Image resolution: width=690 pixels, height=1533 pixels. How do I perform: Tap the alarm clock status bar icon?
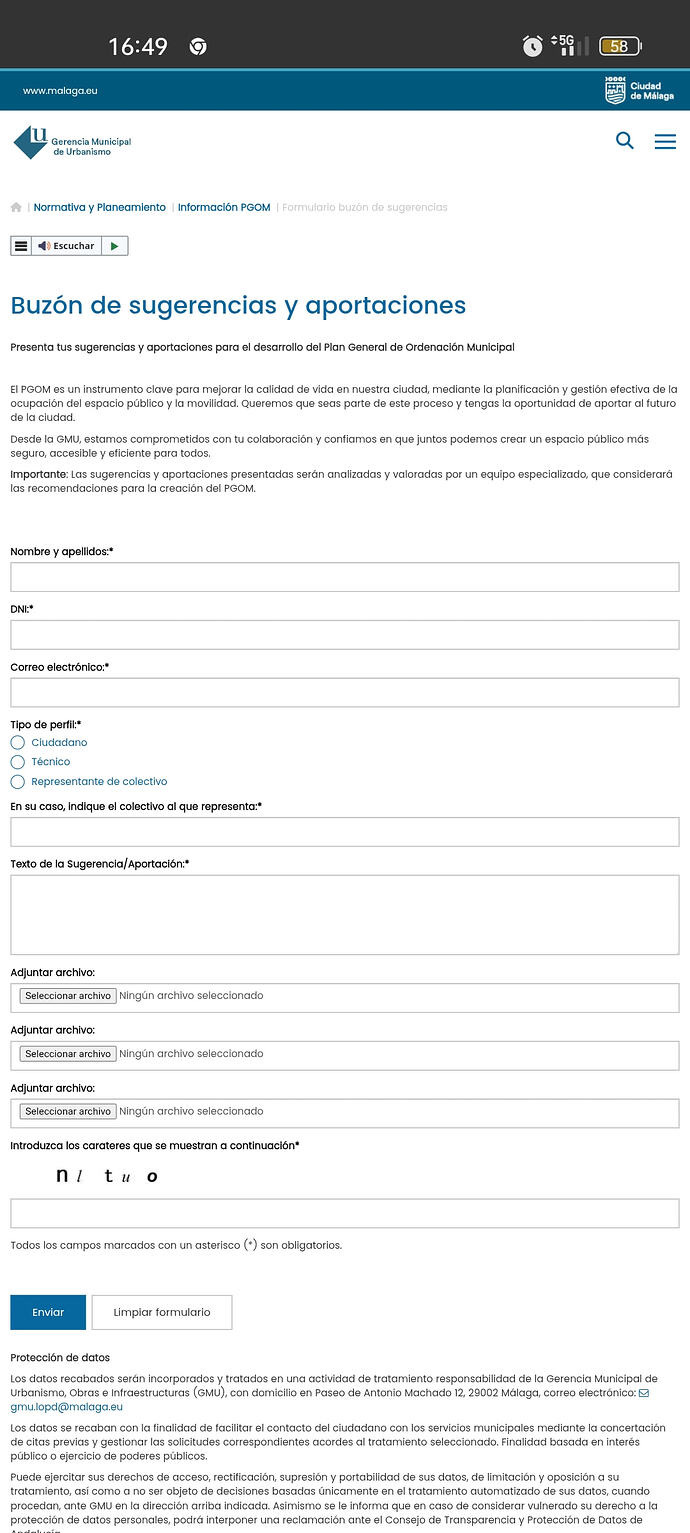532,45
